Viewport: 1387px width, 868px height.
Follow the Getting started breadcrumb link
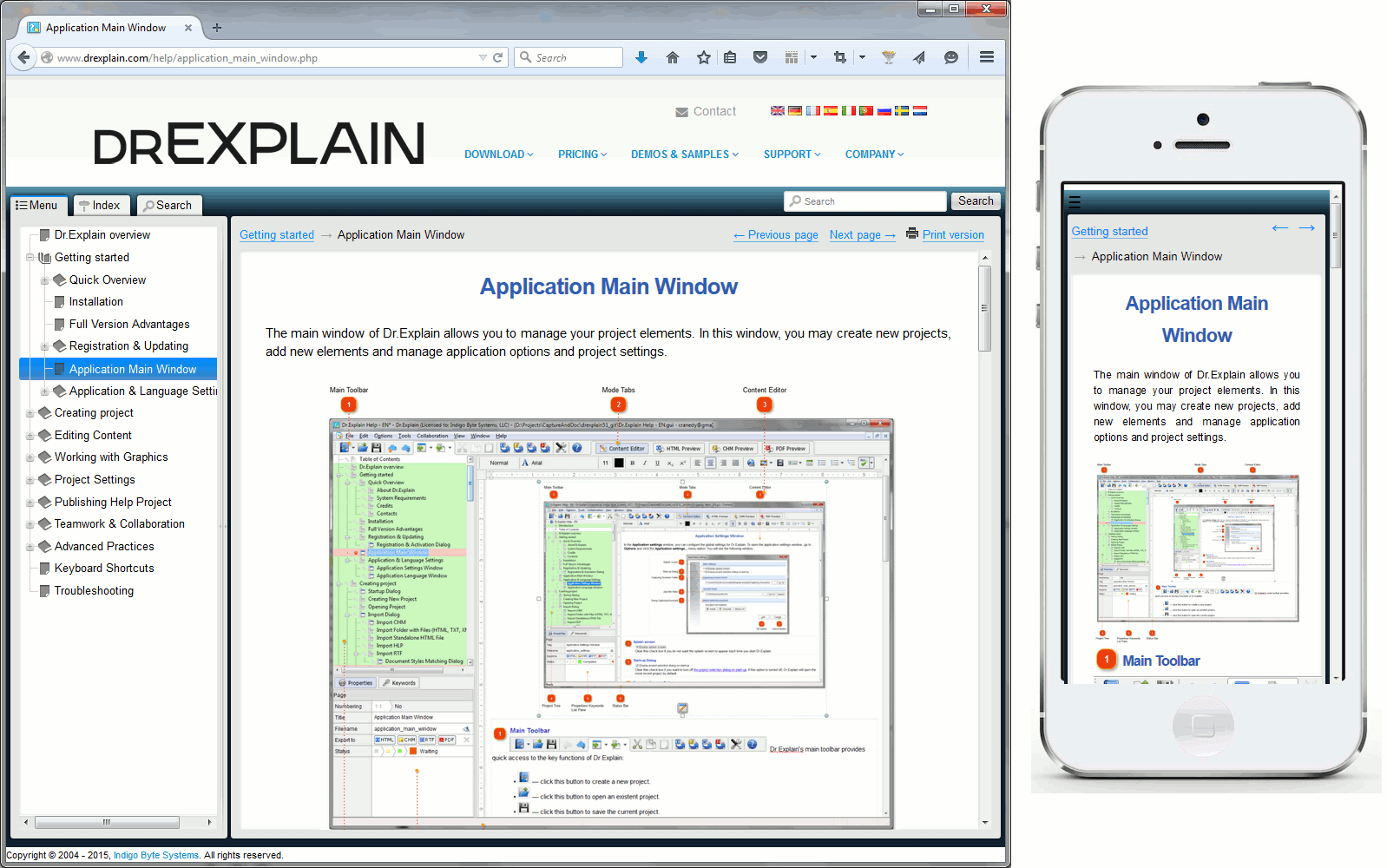click(277, 235)
